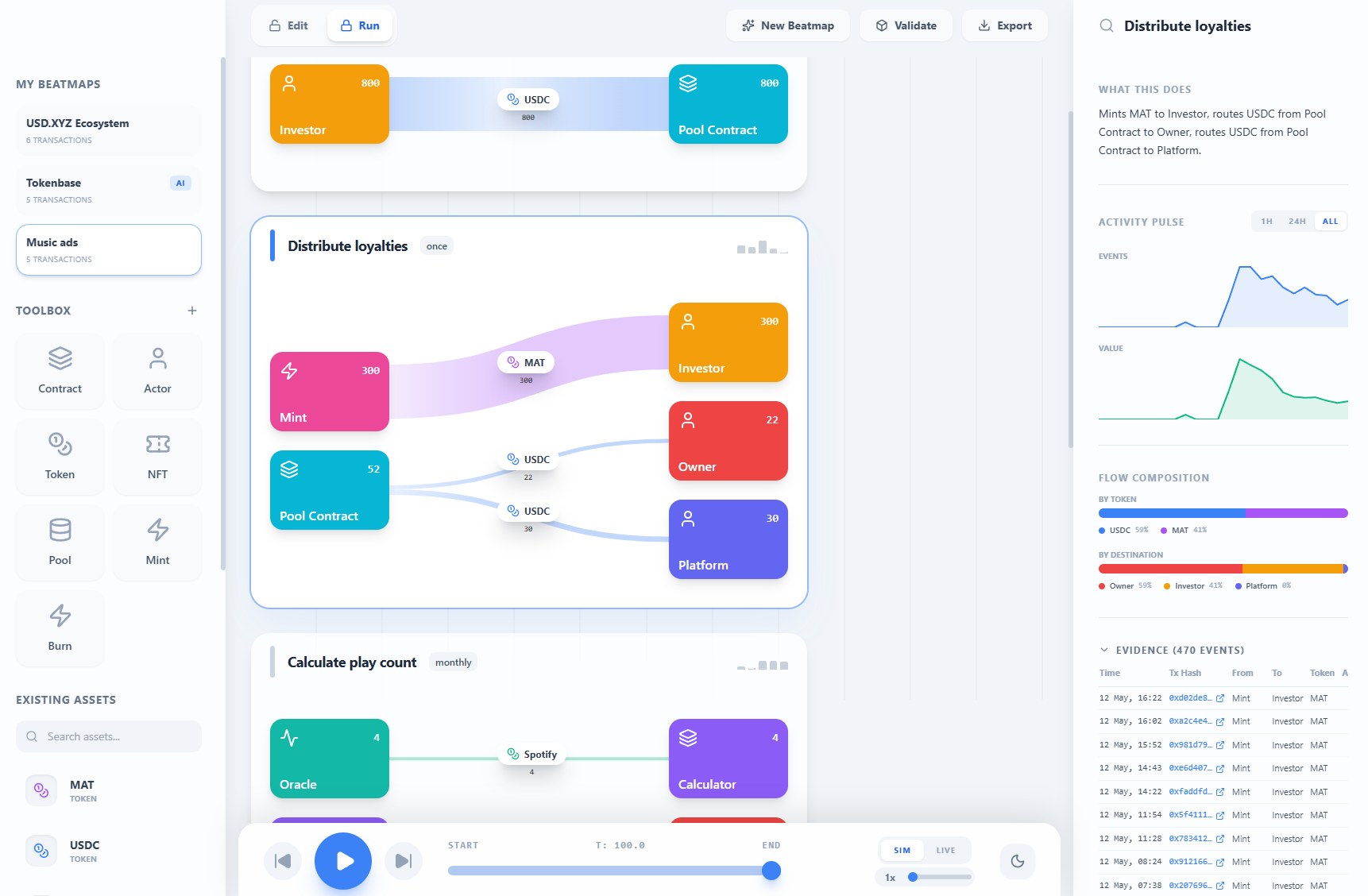Image resolution: width=1368 pixels, height=896 pixels.
Task: Open external link for tx 0x783412
Action: pyautogui.click(x=1220, y=839)
